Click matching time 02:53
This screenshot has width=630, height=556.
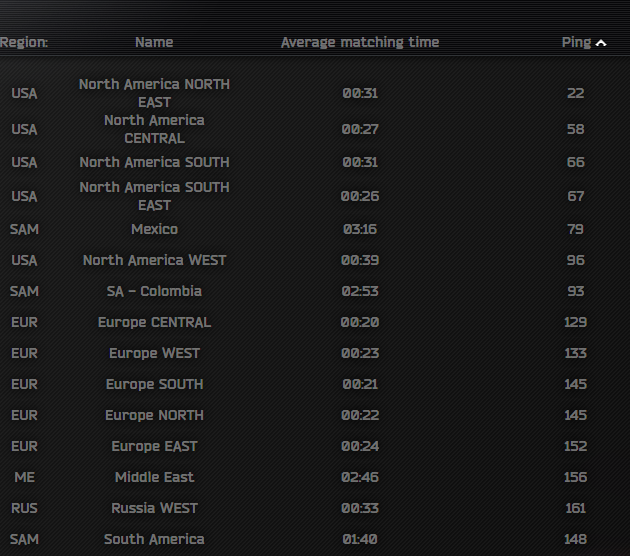[x=360, y=291]
